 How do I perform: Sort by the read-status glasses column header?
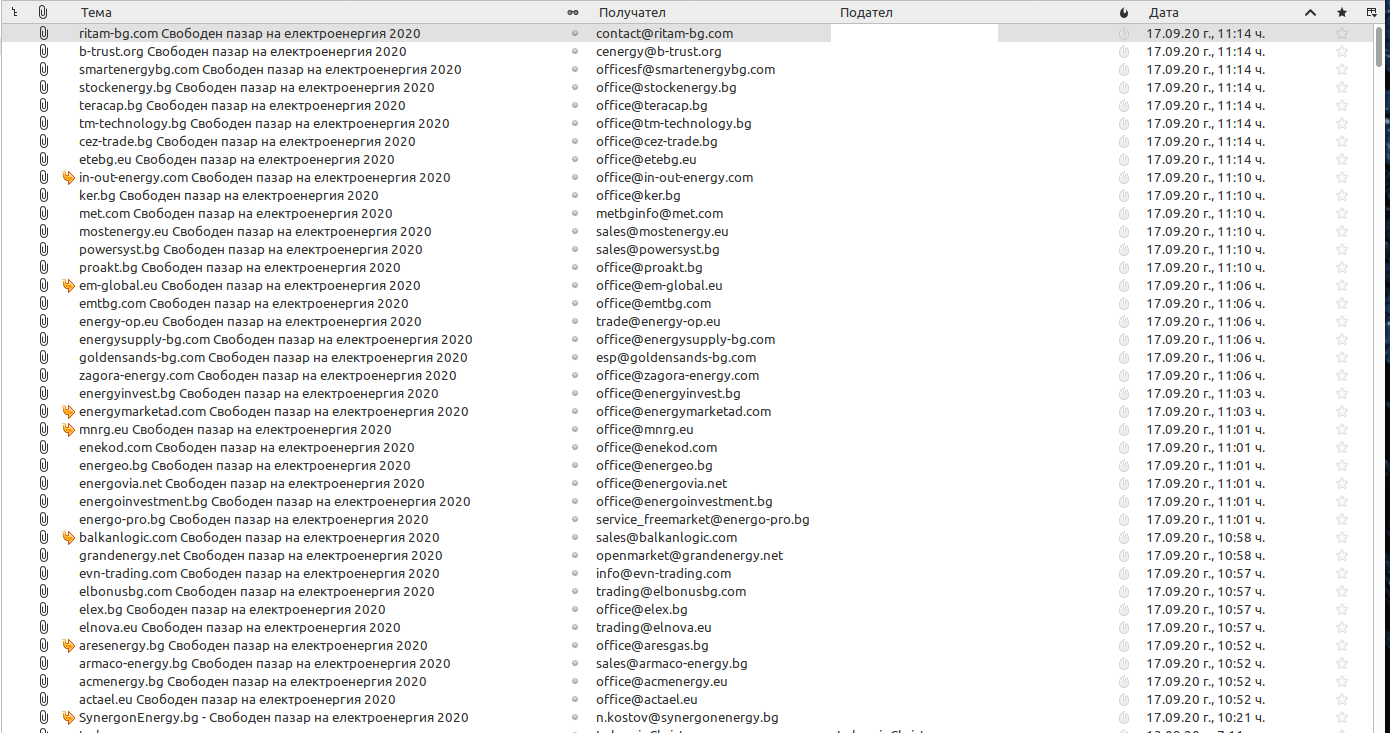point(573,13)
